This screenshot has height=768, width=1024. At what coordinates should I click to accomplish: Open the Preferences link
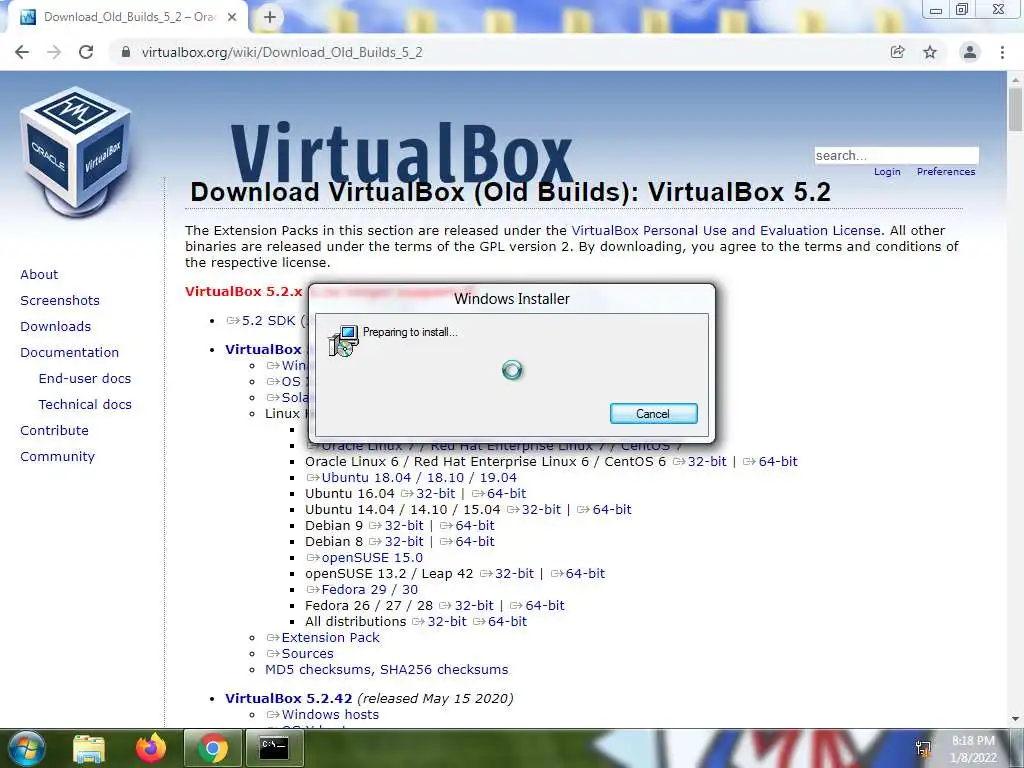[946, 172]
